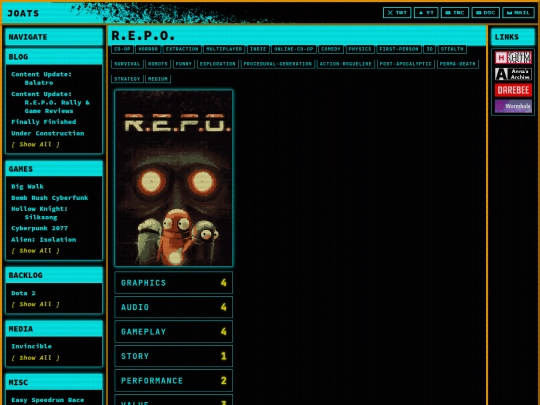Viewport: 540px width, 405px height.
Task: Open the MAIL contact button
Action: coord(518,13)
